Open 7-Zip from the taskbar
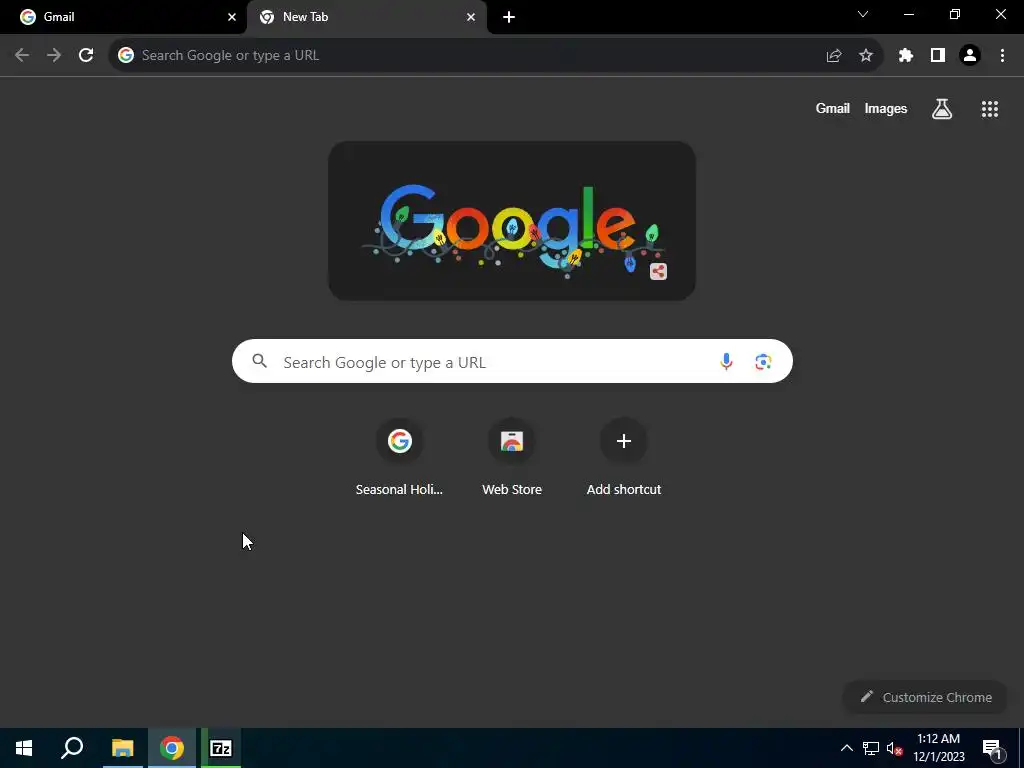The width and height of the screenshot is (1024, 768). (221, 748)
